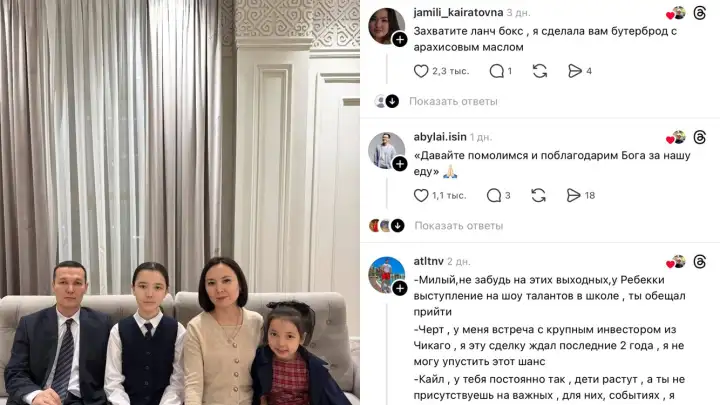Open abylai.isin's profile by username
Viewport: 720px width, 405px height.
(440, 137)
